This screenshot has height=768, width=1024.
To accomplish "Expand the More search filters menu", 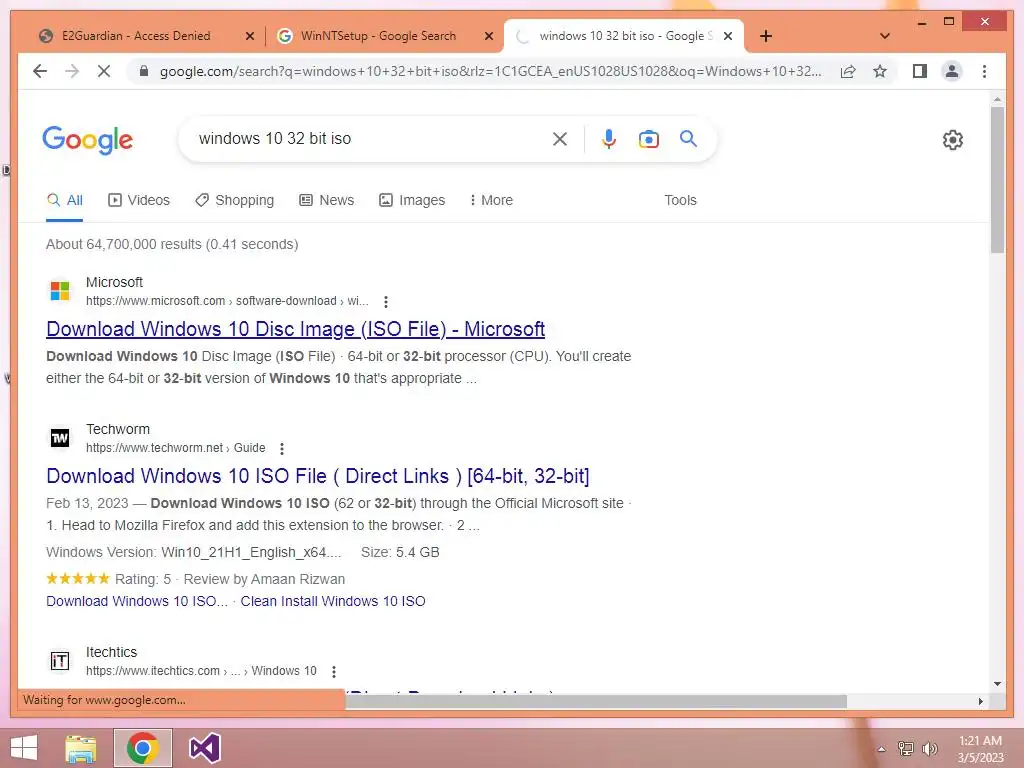I will 491,200.
